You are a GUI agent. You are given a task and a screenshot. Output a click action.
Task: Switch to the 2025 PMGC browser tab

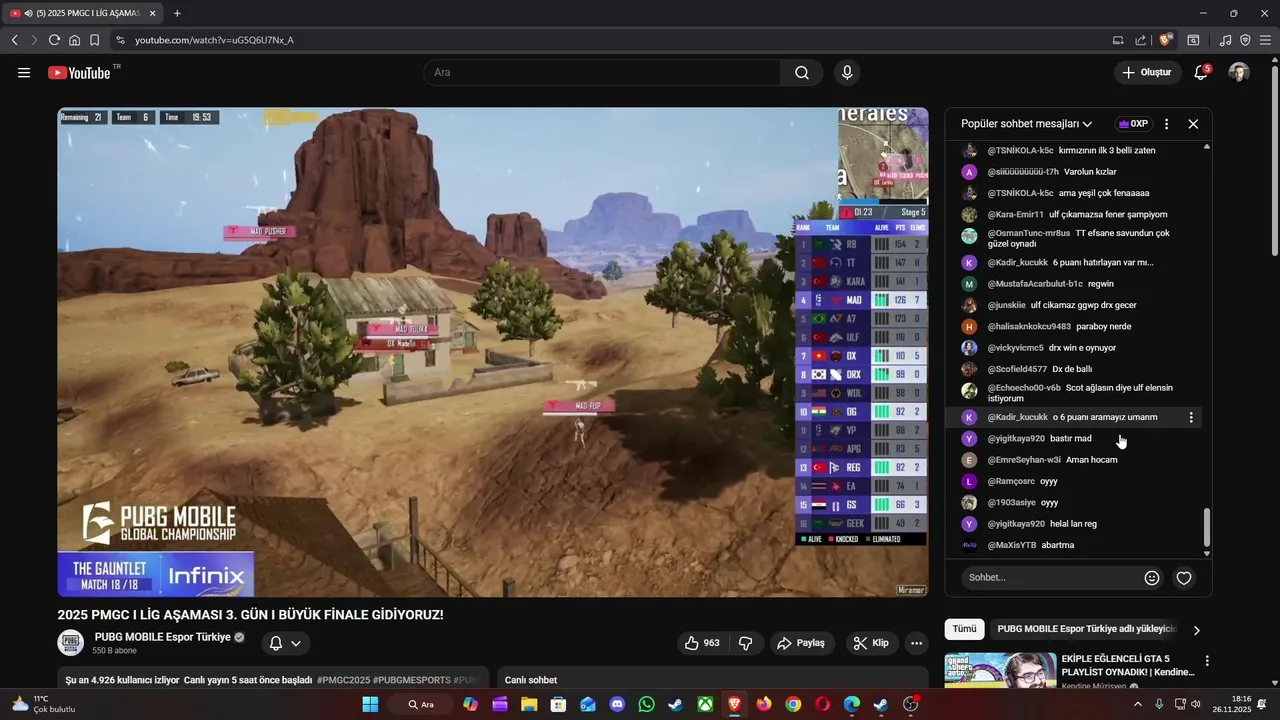83,13
